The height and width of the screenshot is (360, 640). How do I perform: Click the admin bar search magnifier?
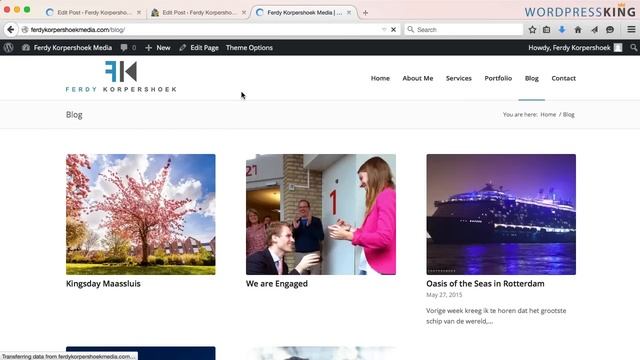[x=633, y=47]
